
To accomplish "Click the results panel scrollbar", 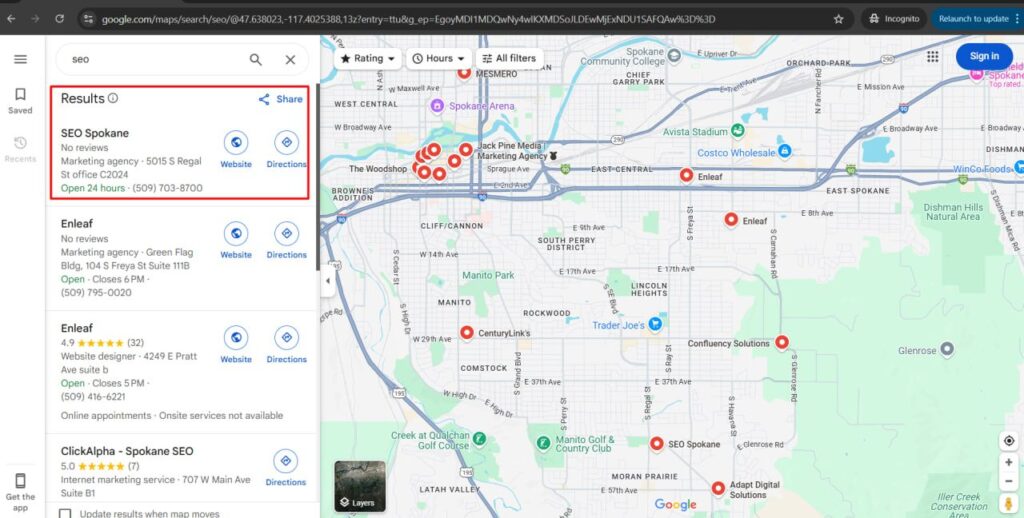I will 317,176.
